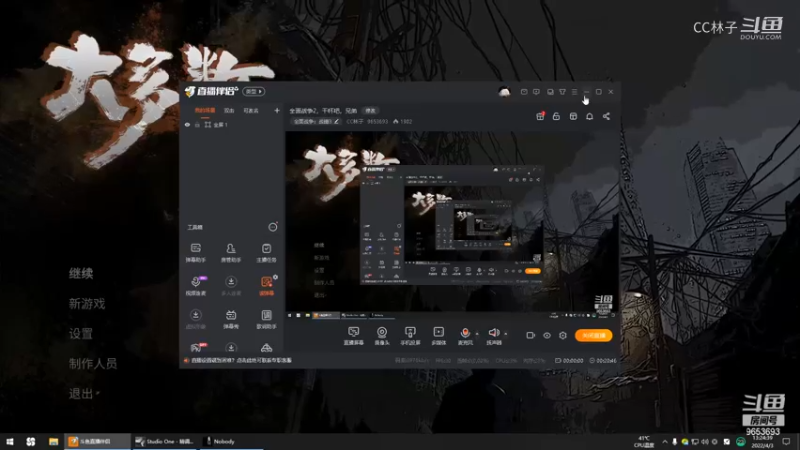The height and width of the screenshot is (450, 800).
Task: Toggle lock on the 全屏1 source
Action: point(197,124)
